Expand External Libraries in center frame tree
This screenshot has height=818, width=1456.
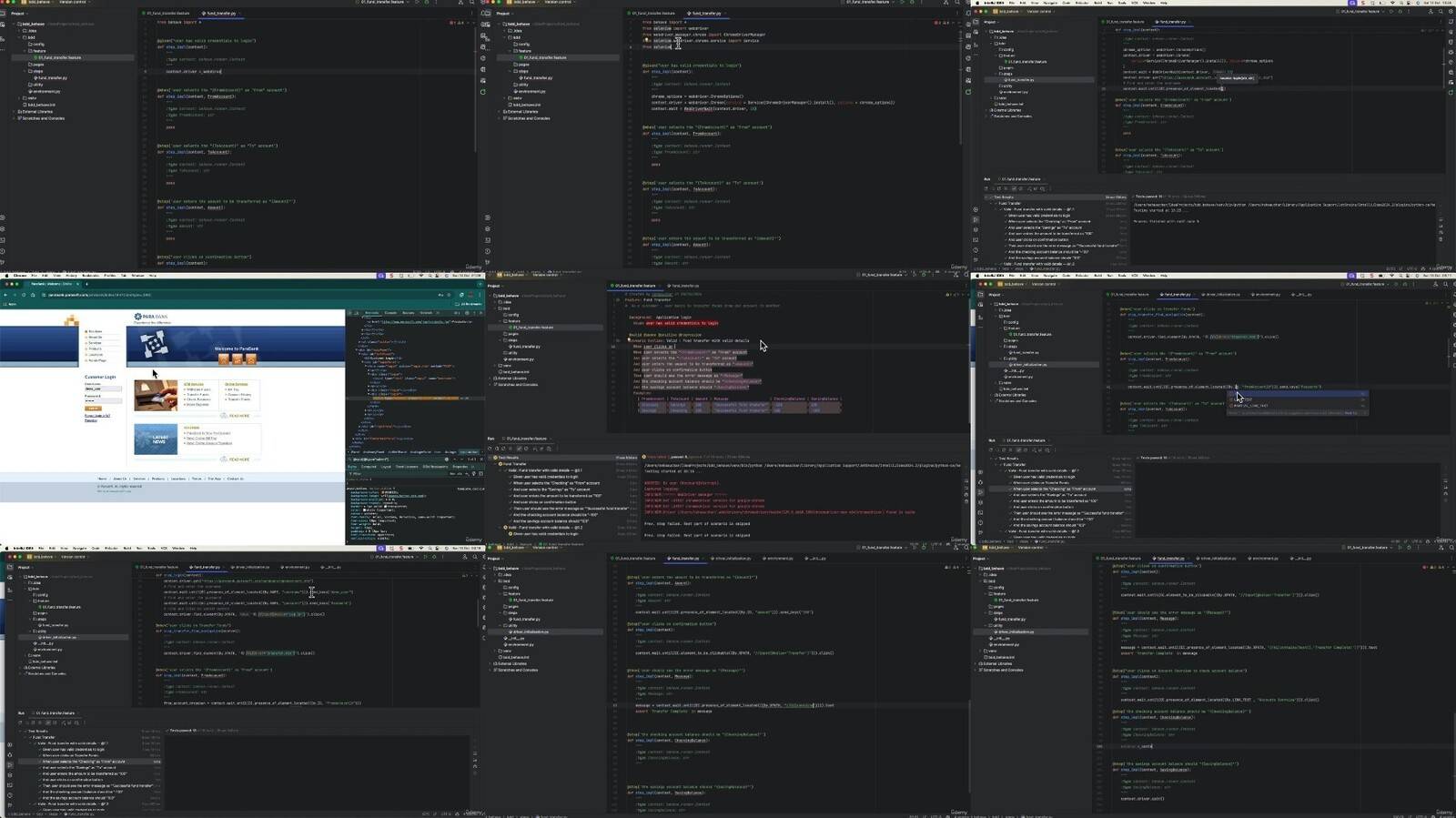pos(490,379)
